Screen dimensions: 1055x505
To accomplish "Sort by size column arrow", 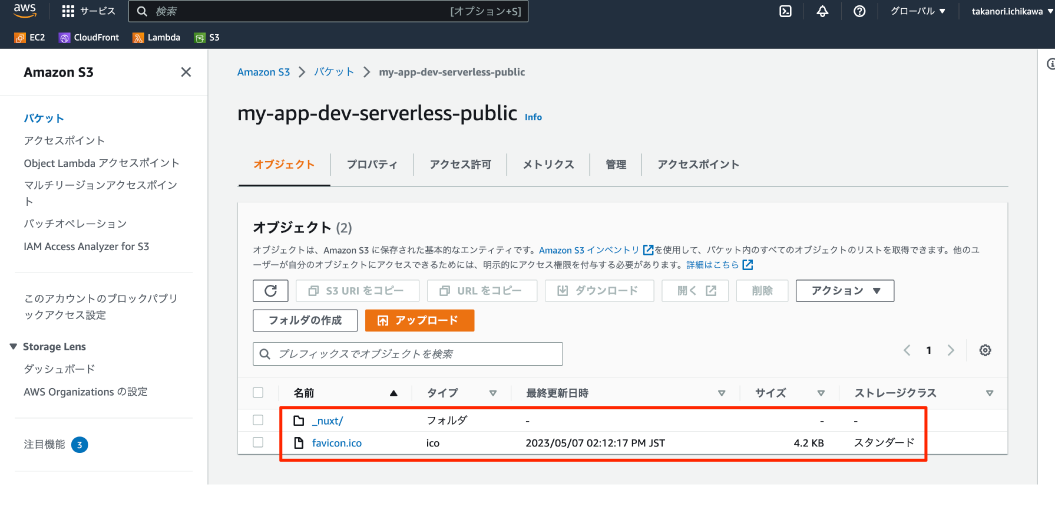I will coord(821,393).
